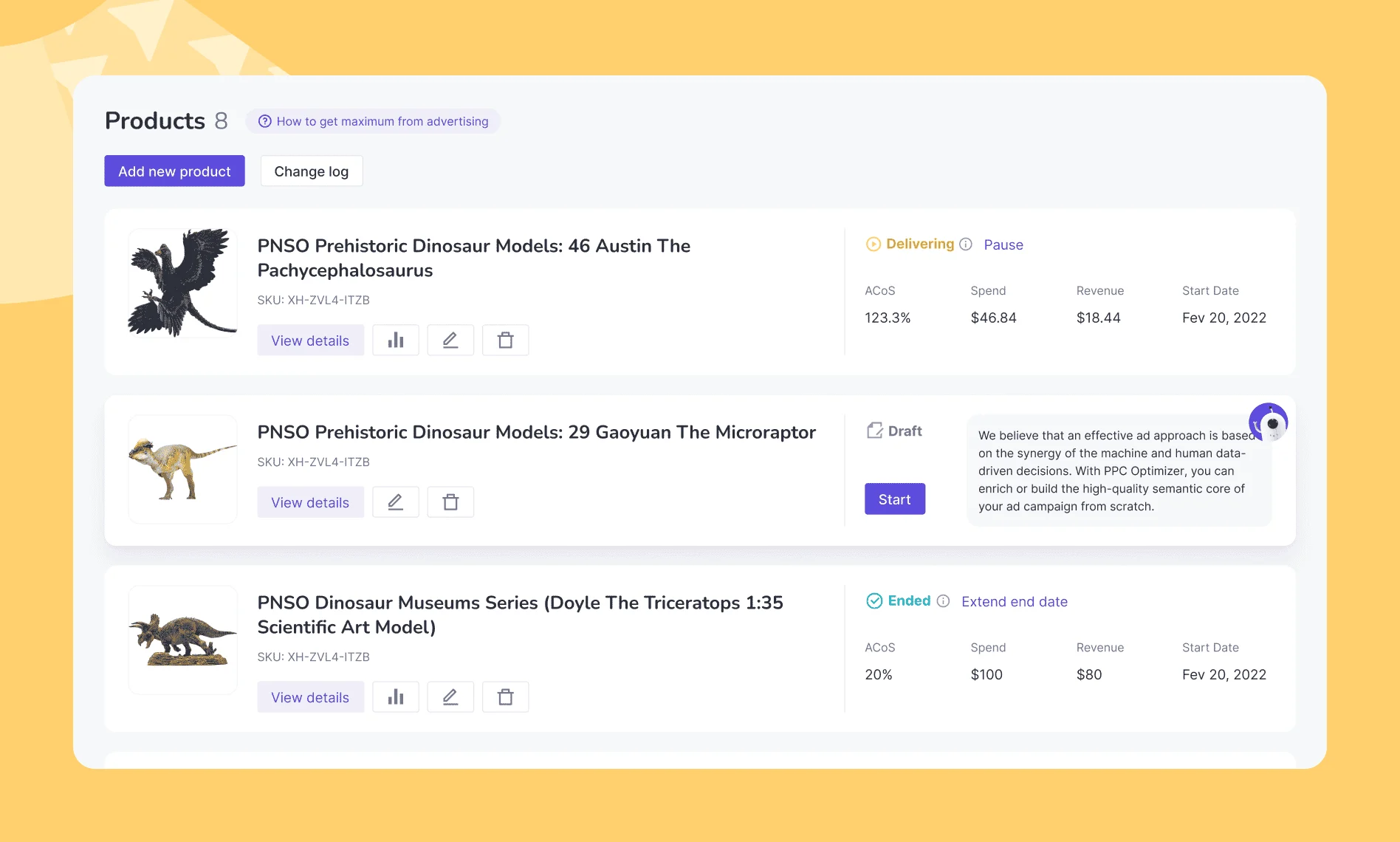The width and height of the screenshot is (1400, 842).
Task: Click the Draft status icon
Action: tap(875, 431)
